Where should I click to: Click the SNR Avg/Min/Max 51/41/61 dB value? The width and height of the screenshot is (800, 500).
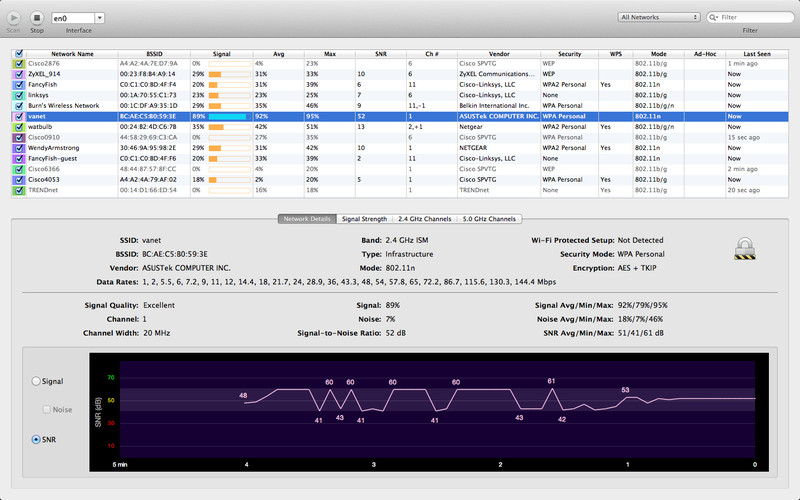pos(640,333)
